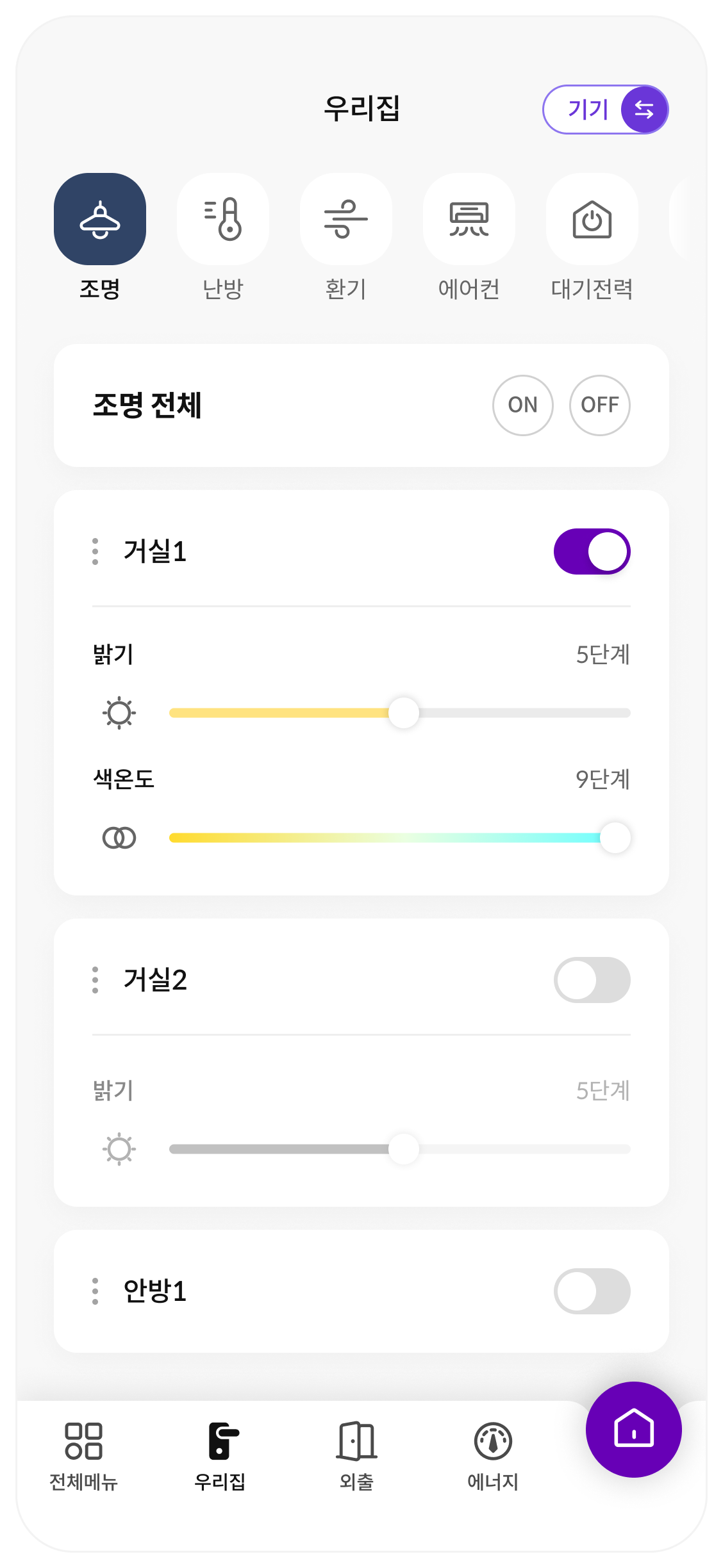This screenshot has width=723, height=1568.
Task: Open the 대기전력 standby power icon
Action: tap(592, 219)
